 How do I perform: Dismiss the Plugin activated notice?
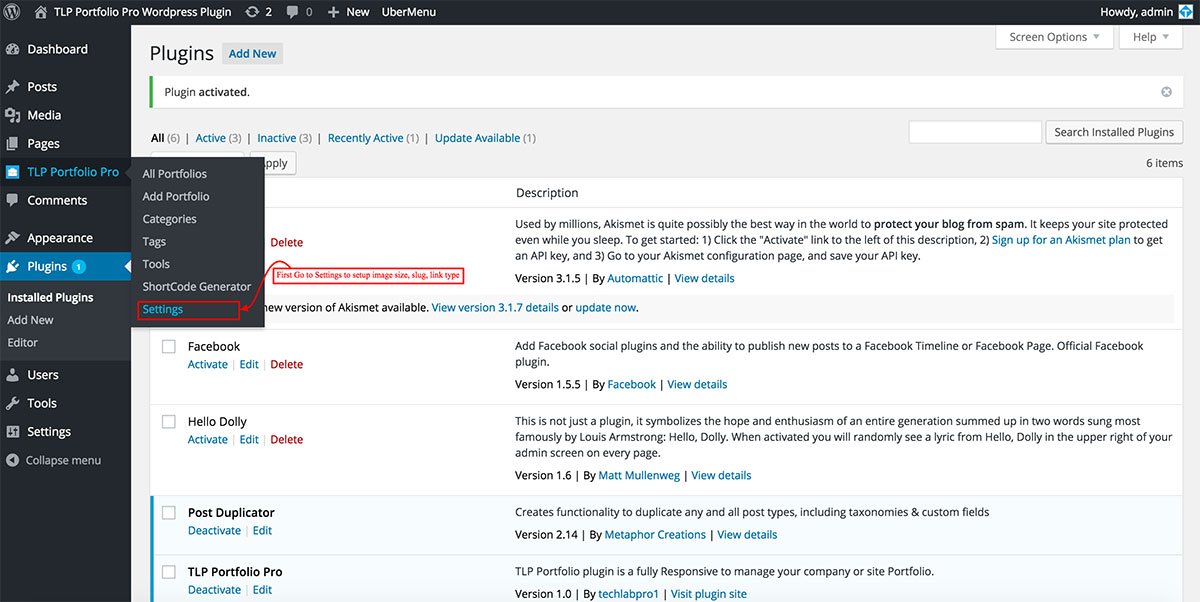1166,92
